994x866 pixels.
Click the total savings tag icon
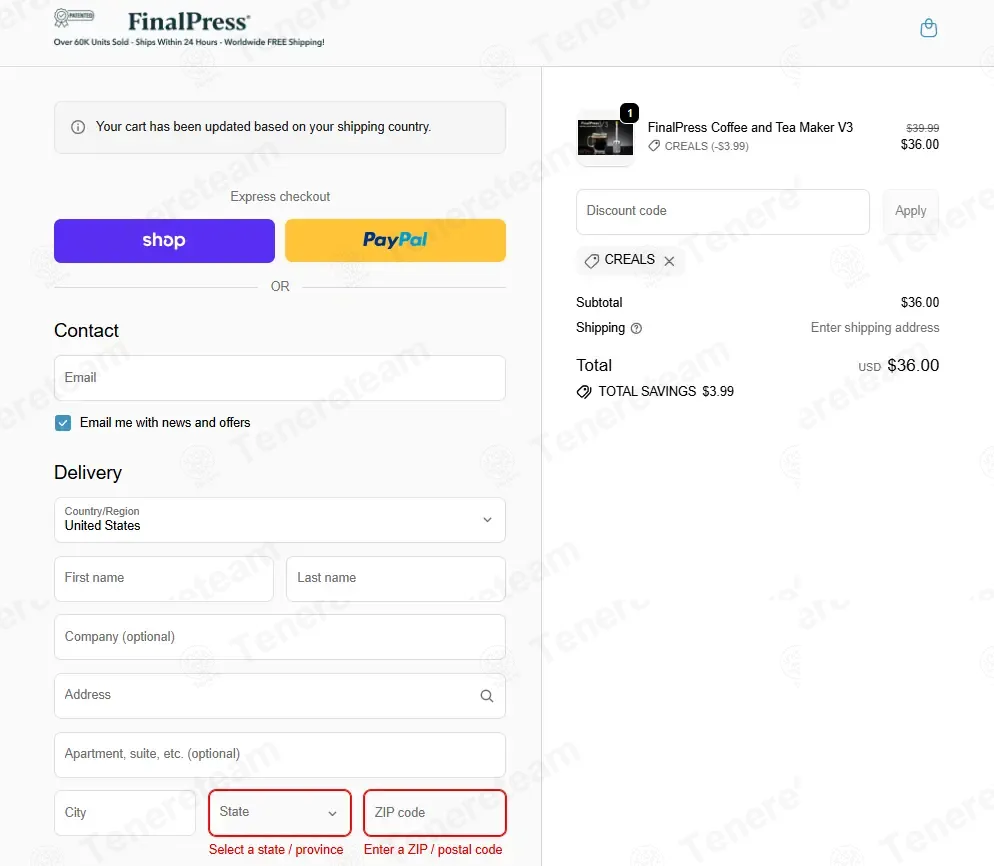pyautogui.click(x=584, y=392)
